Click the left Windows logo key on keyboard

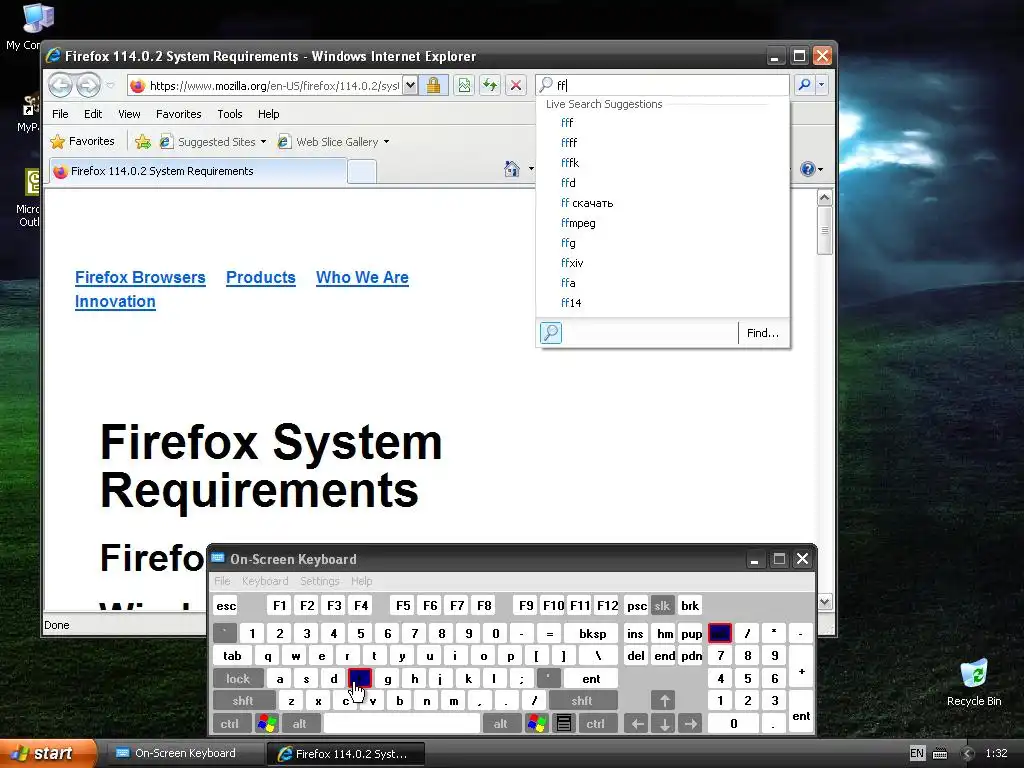point(267,723)
